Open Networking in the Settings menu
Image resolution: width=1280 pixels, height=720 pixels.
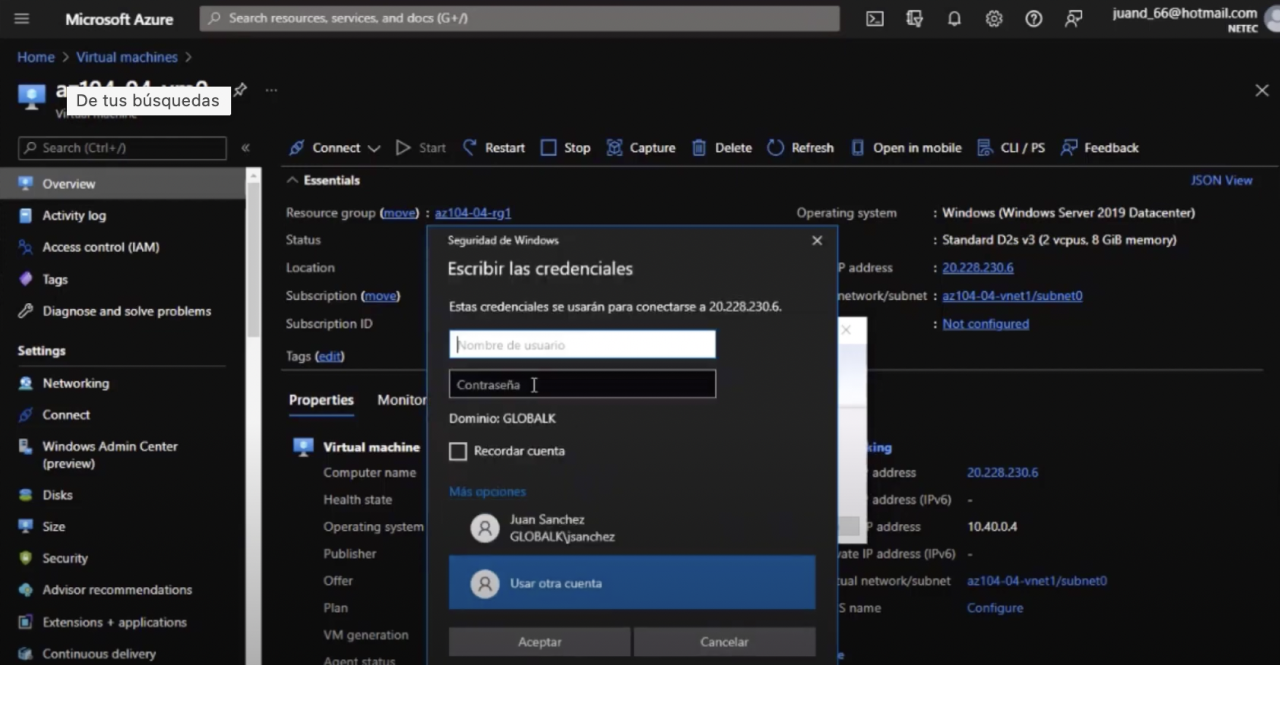[75, 383]
